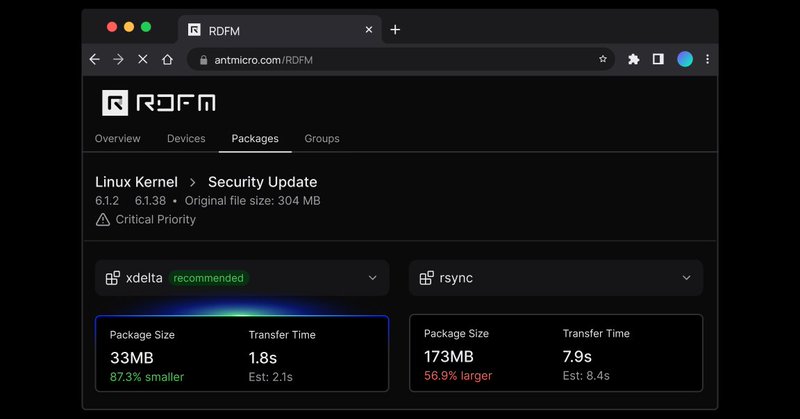Click the xdelta package icon
The height and width of the screenshot is (419, 800).
pyautogui.click(x=113, y=278)
